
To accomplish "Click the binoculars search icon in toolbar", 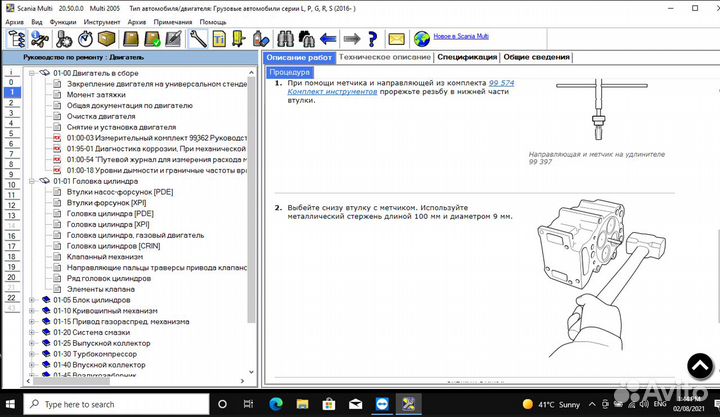I will click(x=283, y=39).
